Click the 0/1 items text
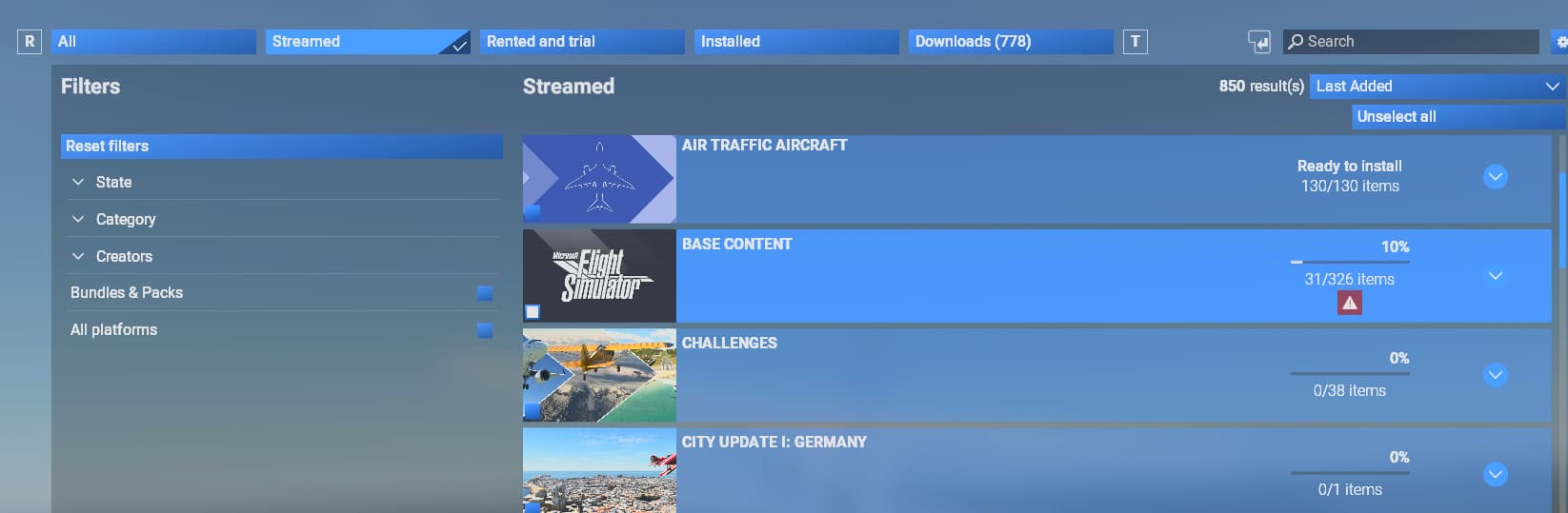 tap(1350, 489)
